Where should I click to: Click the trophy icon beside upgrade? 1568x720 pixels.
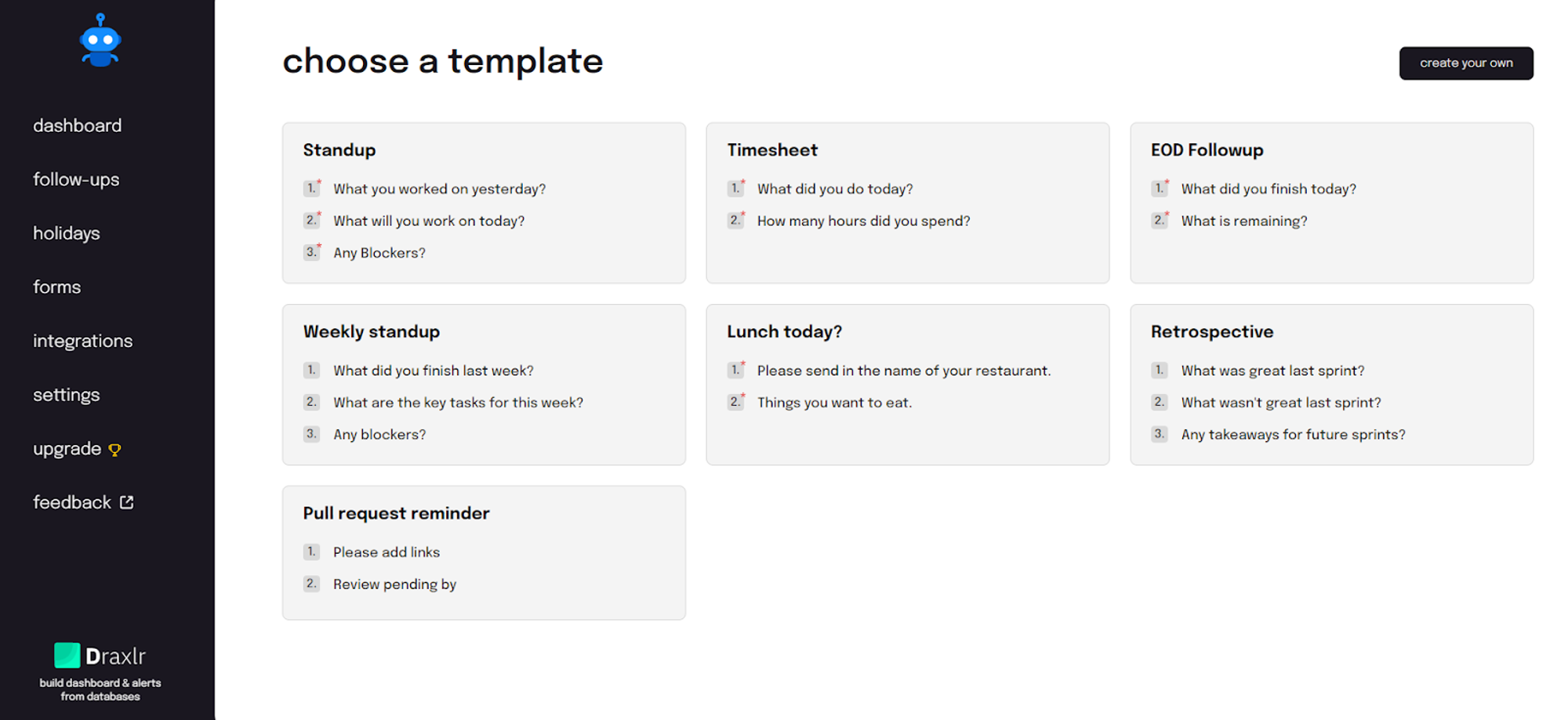115,450
